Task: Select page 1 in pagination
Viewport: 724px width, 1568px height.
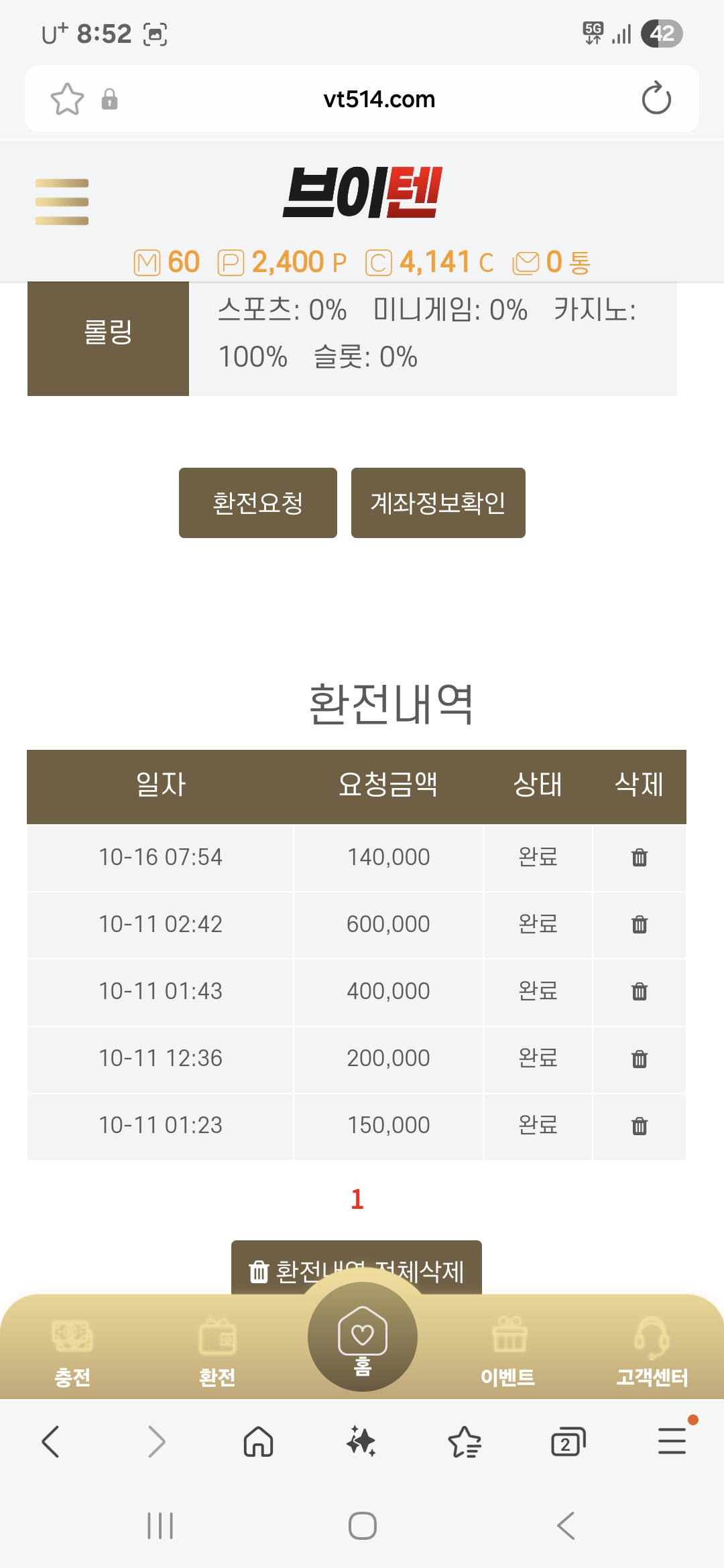Action: tap(357, 1199)
